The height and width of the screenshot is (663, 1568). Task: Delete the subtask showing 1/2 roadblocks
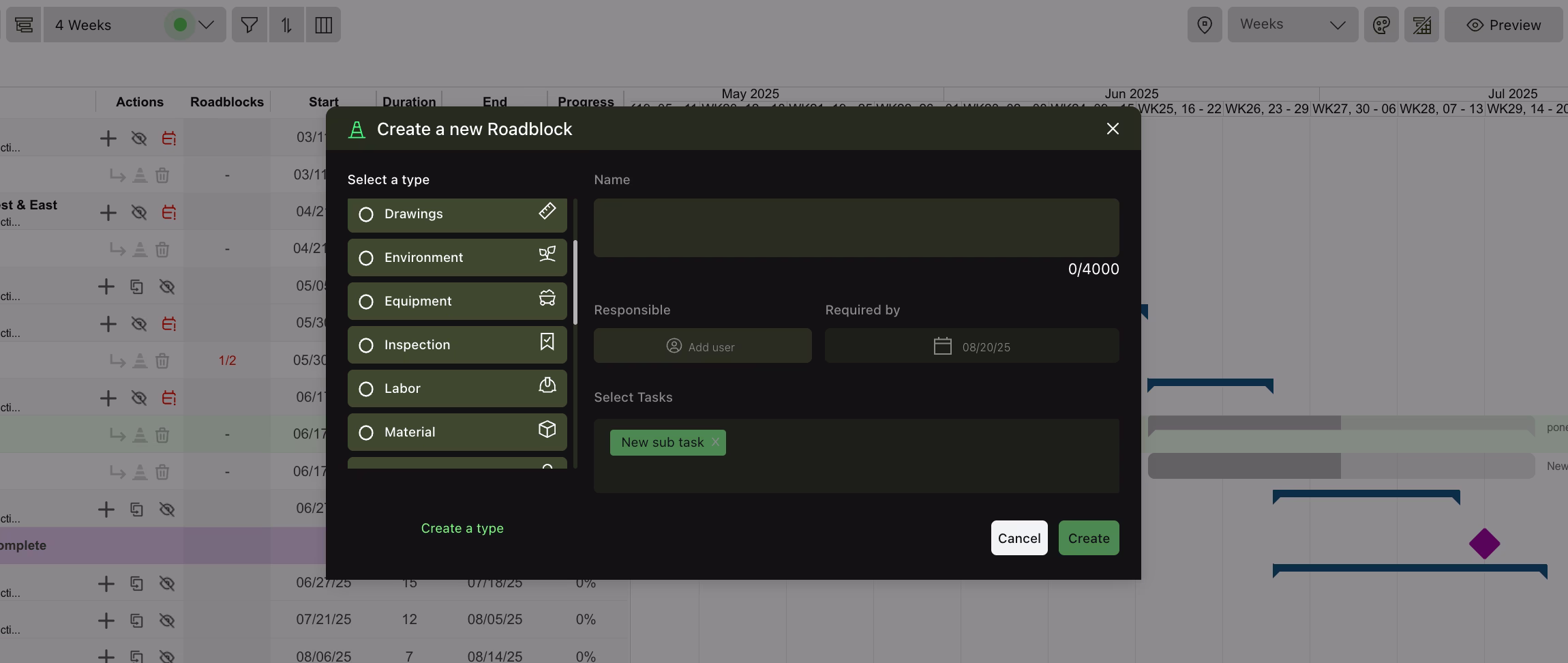click(x=162, y=361)
